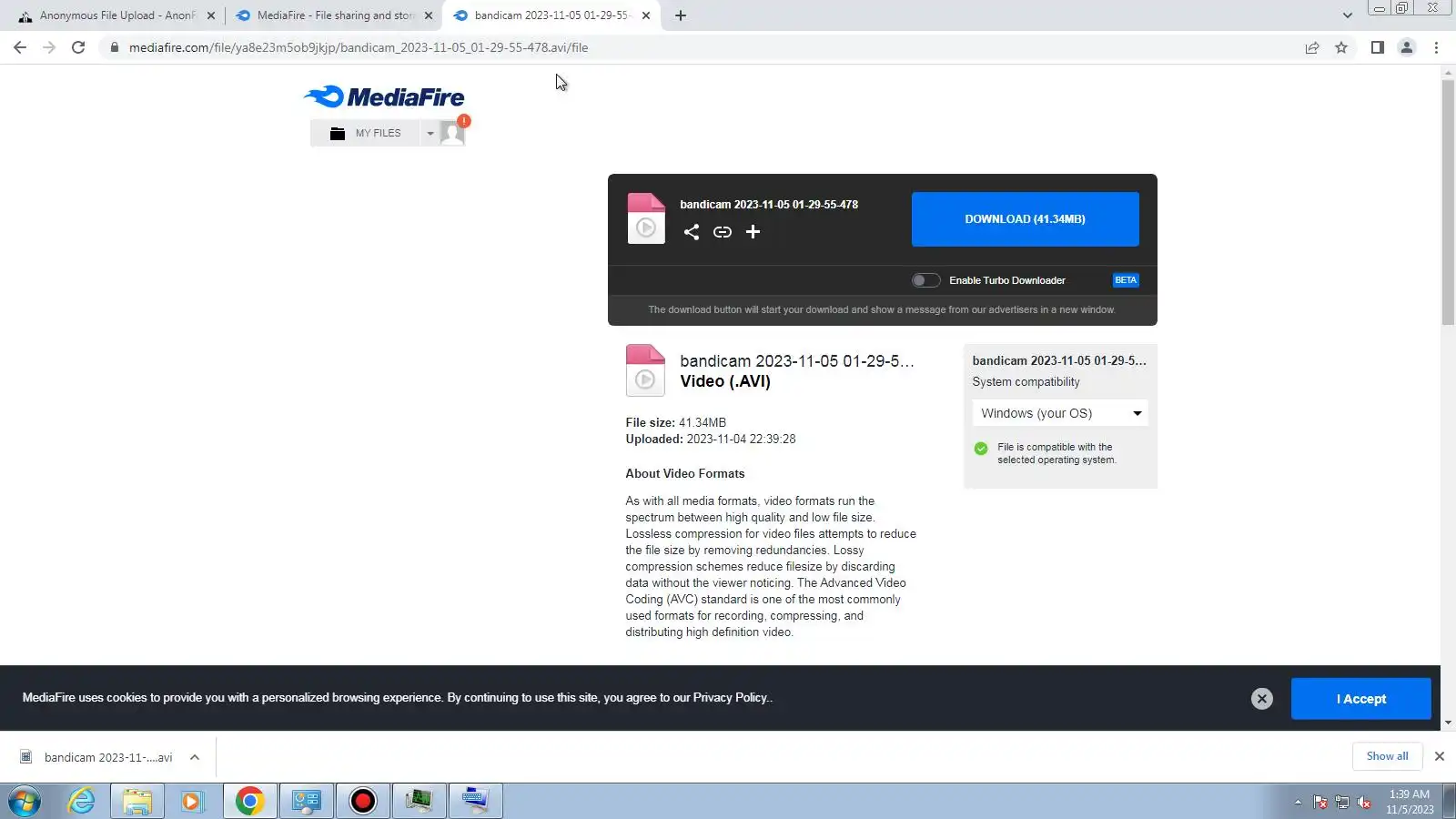This screenshot has width=1456, height=819.
Task: Reload the page
Action: 78,47
